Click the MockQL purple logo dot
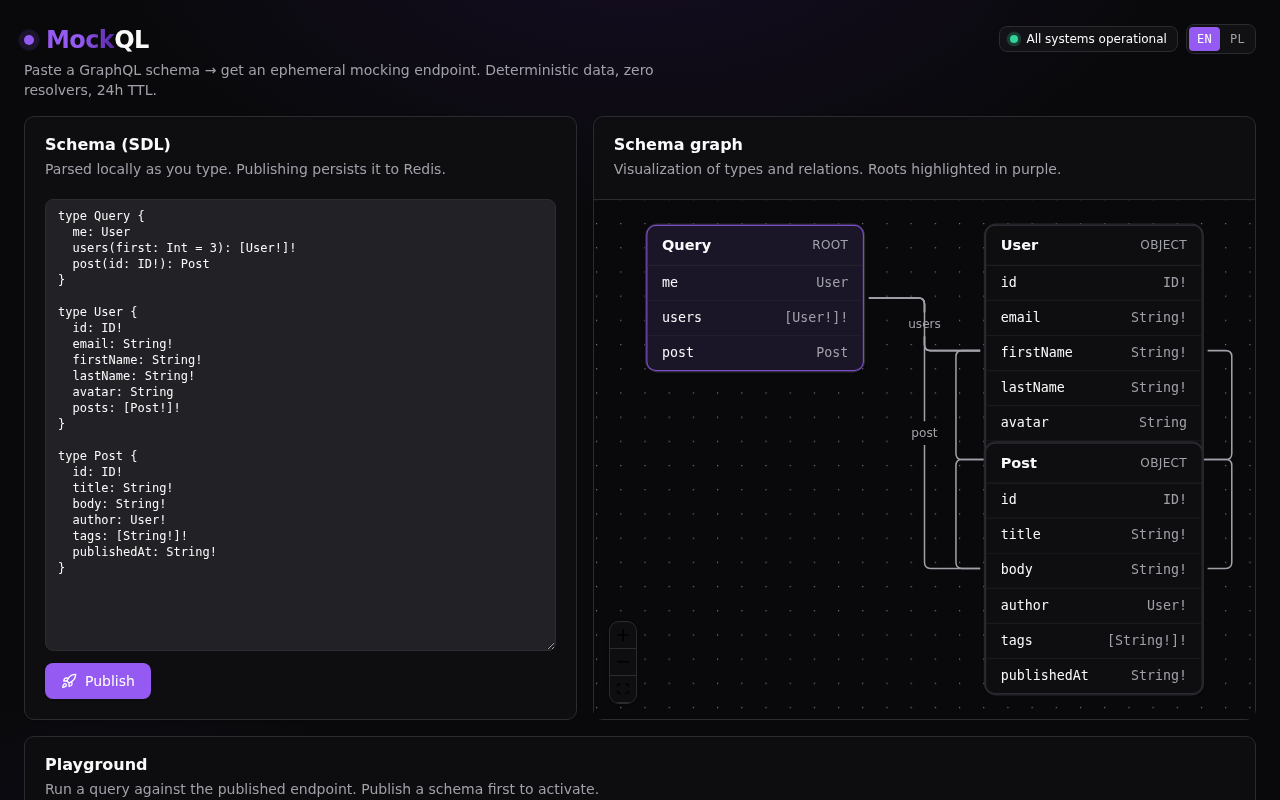Screen dimensions: 1280x800 point(29,40)
